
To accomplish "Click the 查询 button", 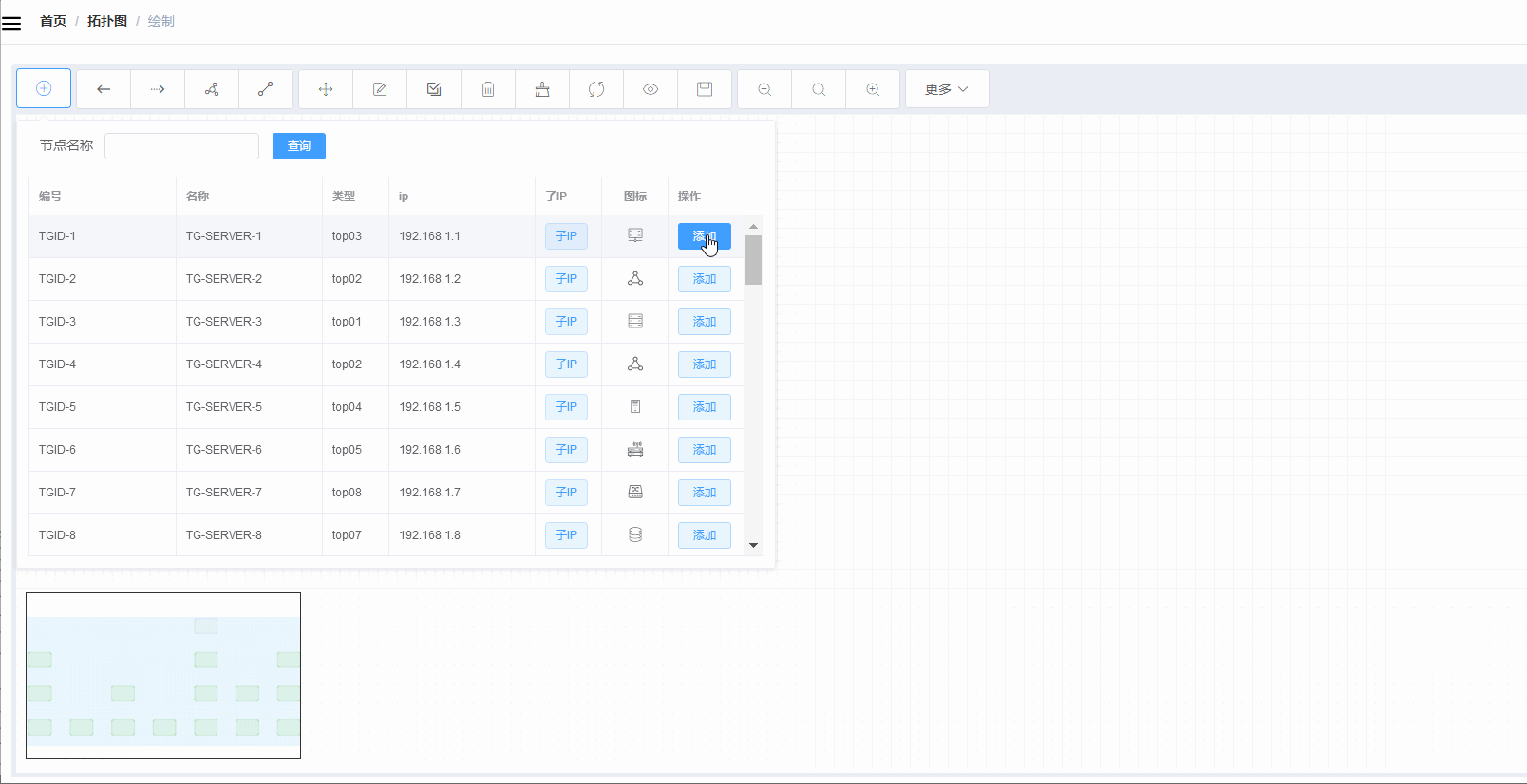I will [x=299, y=146].
